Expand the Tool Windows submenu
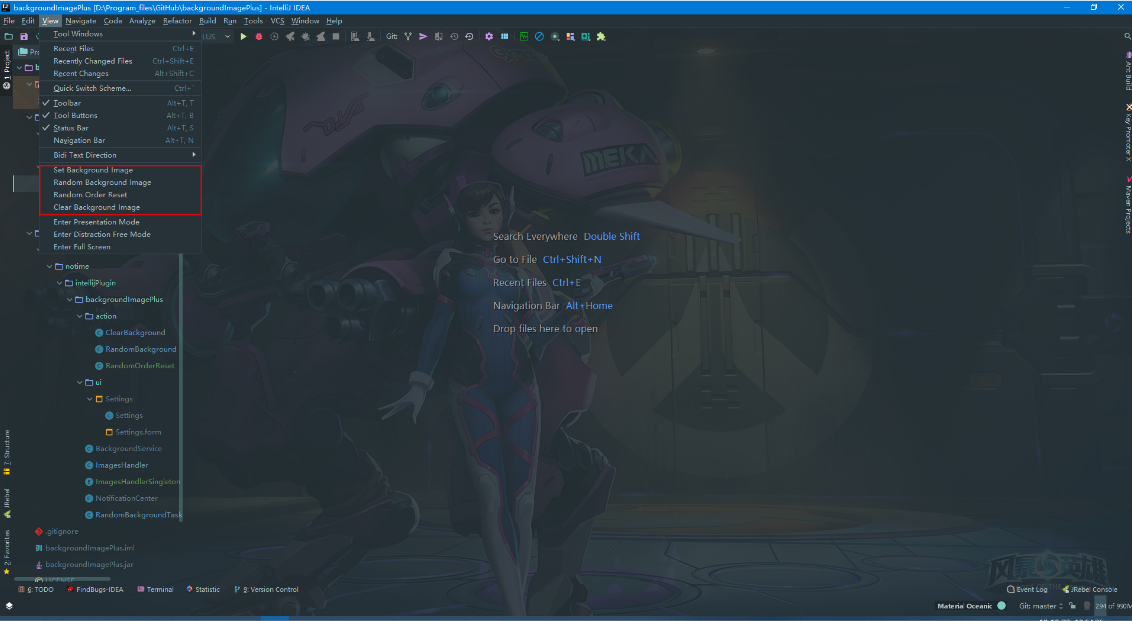 [120, 34]
